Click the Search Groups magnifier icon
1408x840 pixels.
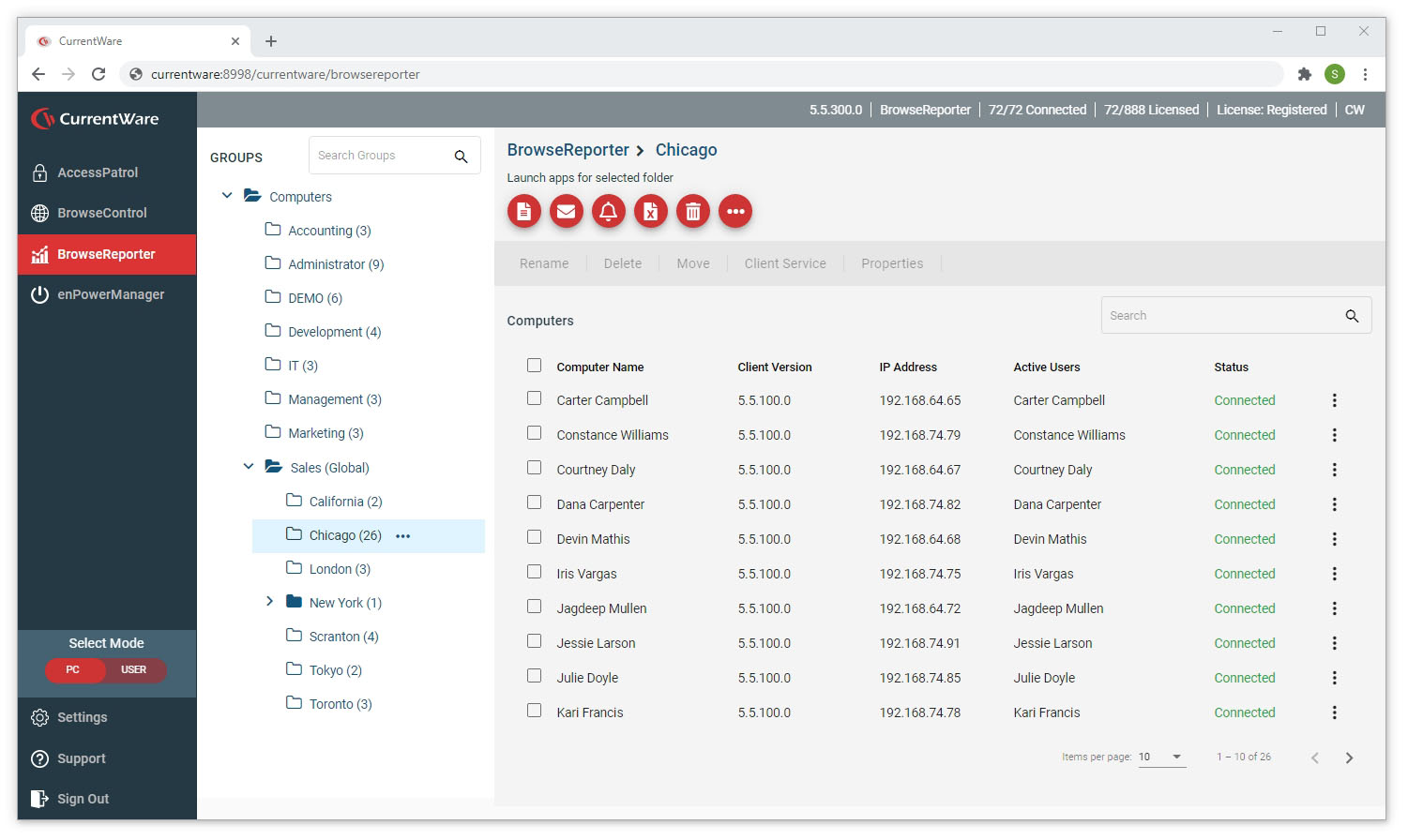[461, 157]
